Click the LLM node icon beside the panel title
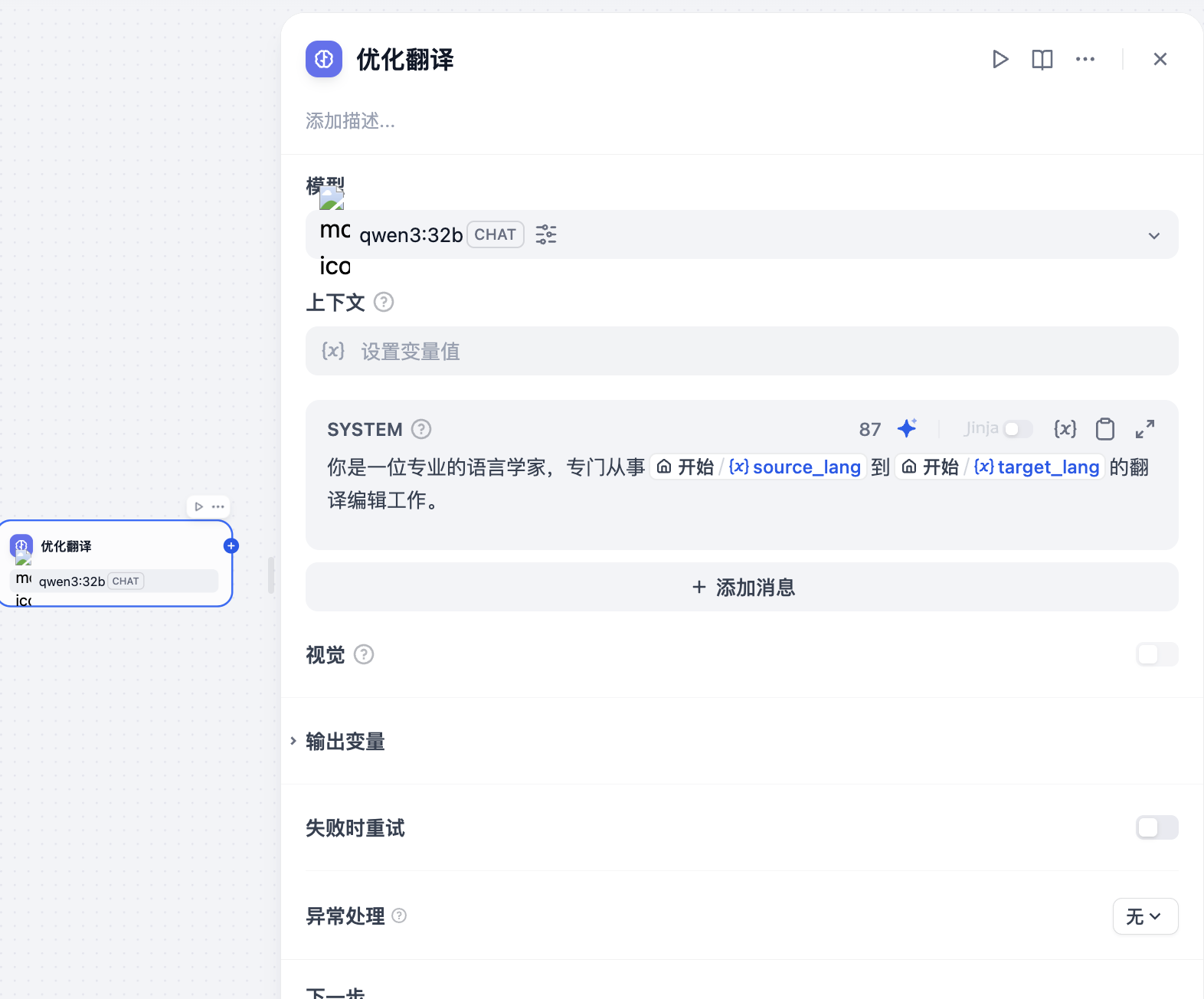 324,59
